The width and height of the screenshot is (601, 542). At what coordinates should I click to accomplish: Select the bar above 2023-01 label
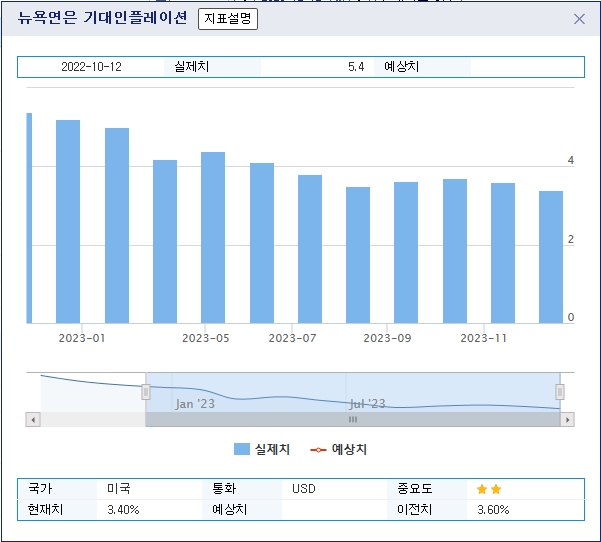click(68, 222)
